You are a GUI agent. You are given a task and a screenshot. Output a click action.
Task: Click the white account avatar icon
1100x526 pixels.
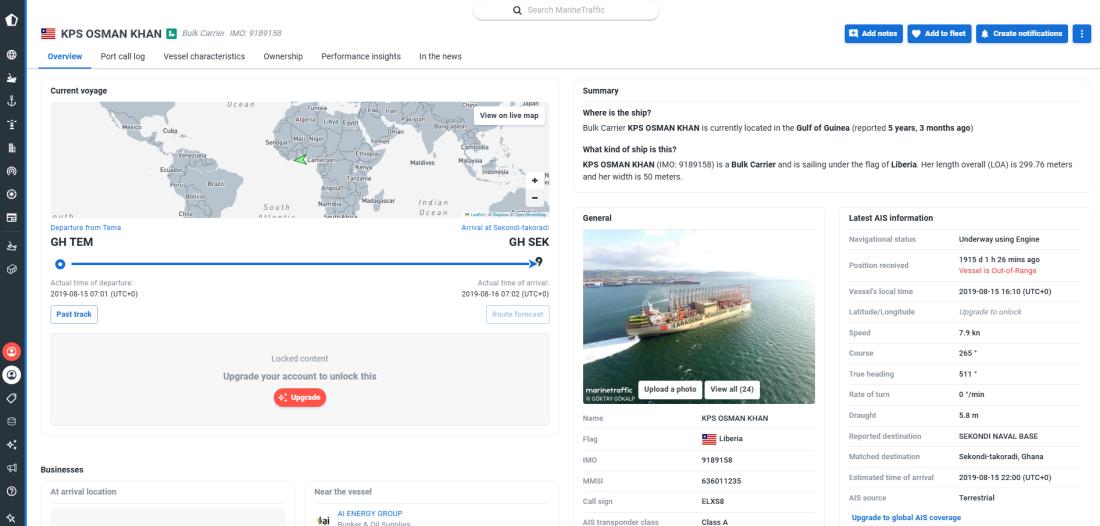pyautogui.click(x=11, y=375)
